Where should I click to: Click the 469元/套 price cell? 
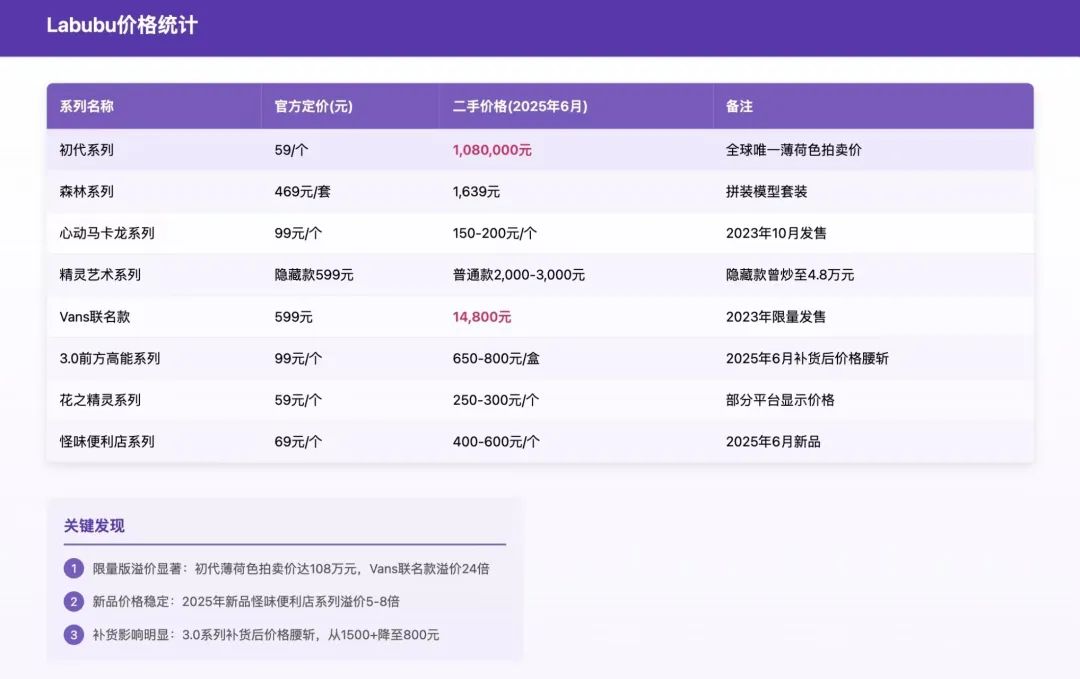pos(302,191)
